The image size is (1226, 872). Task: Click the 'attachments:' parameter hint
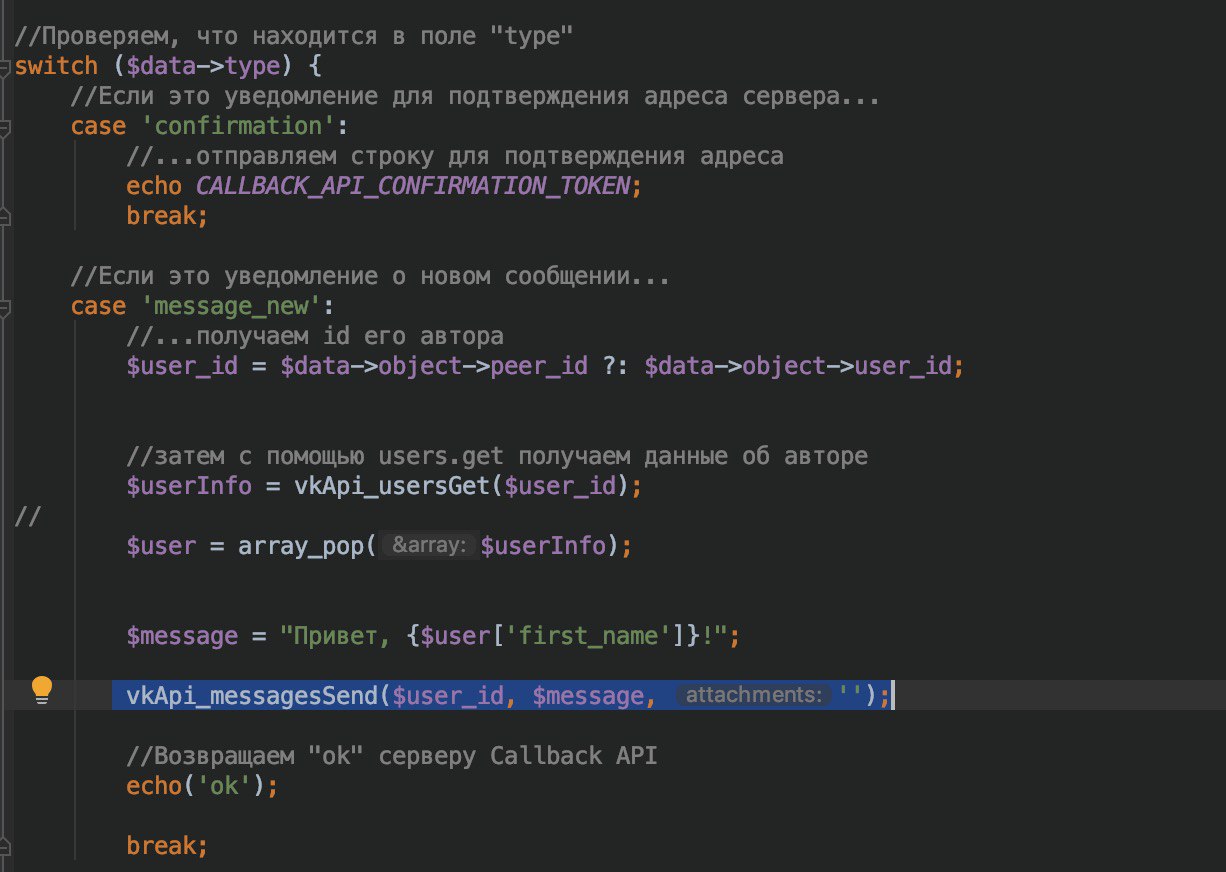[755, 697]
